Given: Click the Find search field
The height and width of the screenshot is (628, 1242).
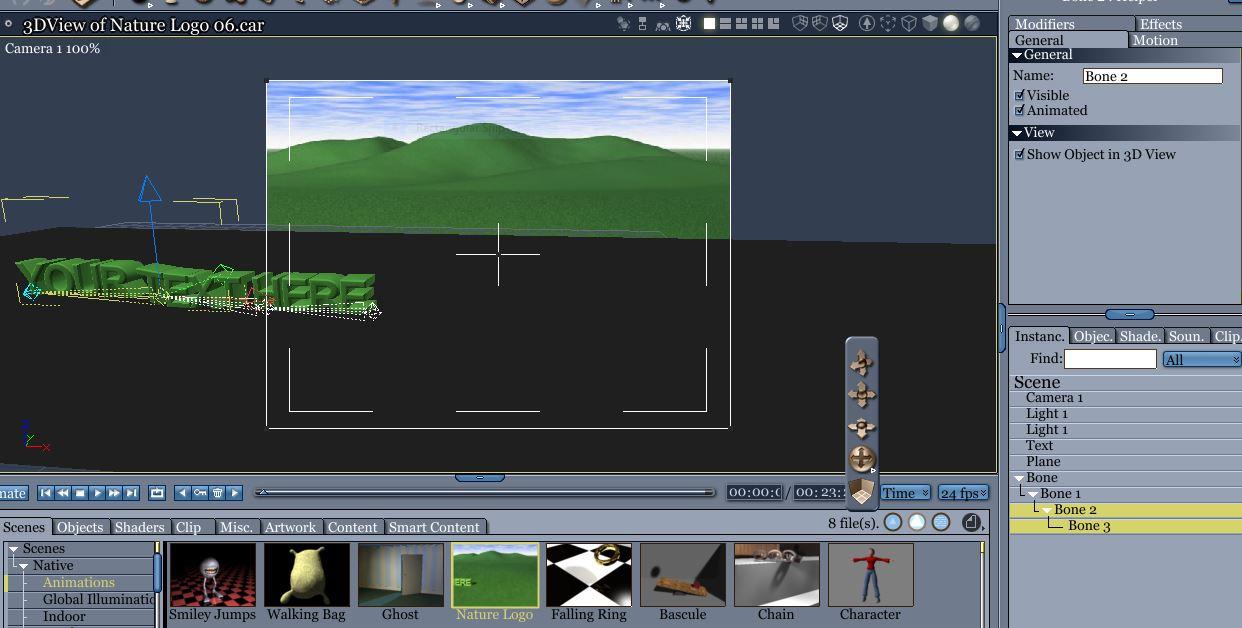Looking at the screenshot, I should pyautogui.click(x=1110, y=358).
